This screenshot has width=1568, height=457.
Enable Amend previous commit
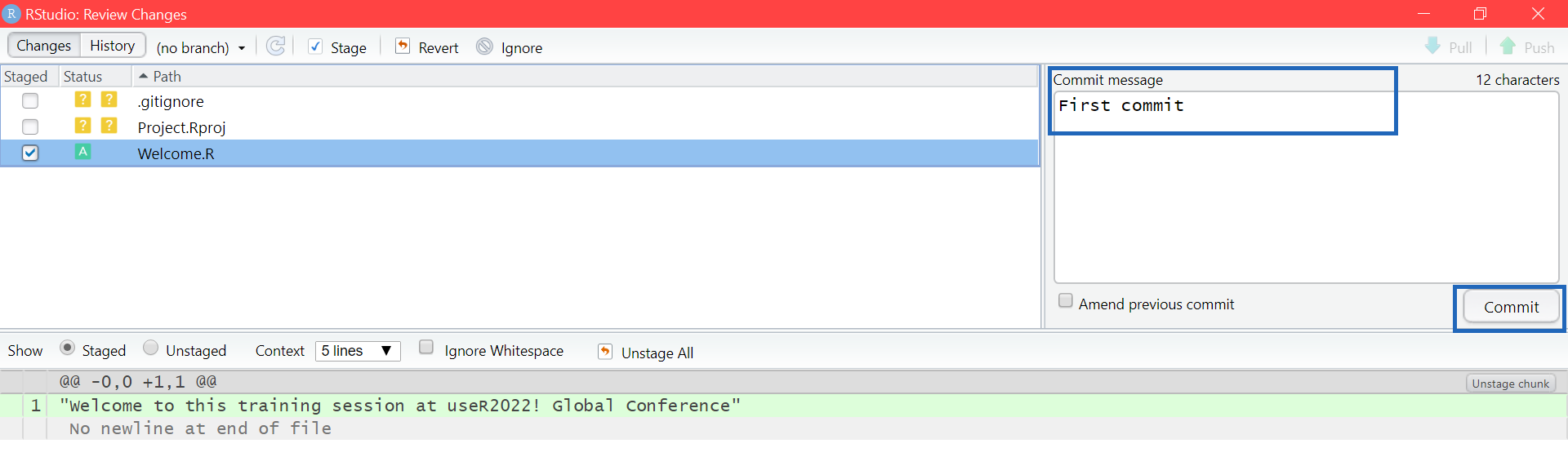pyautogui.click(x=1066, y=300)
